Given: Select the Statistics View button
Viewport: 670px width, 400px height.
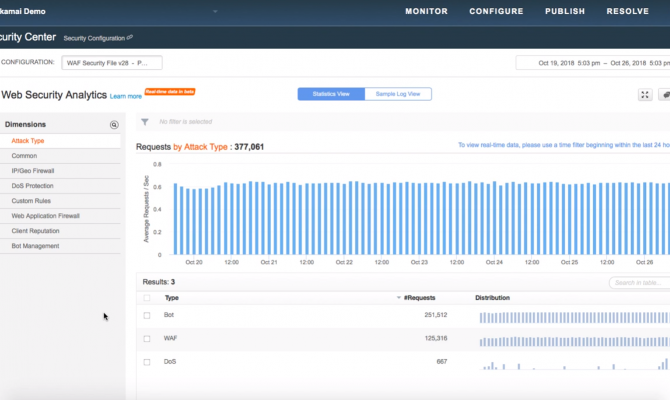Looking at the screenshot, I should click(x=330, y=94).
